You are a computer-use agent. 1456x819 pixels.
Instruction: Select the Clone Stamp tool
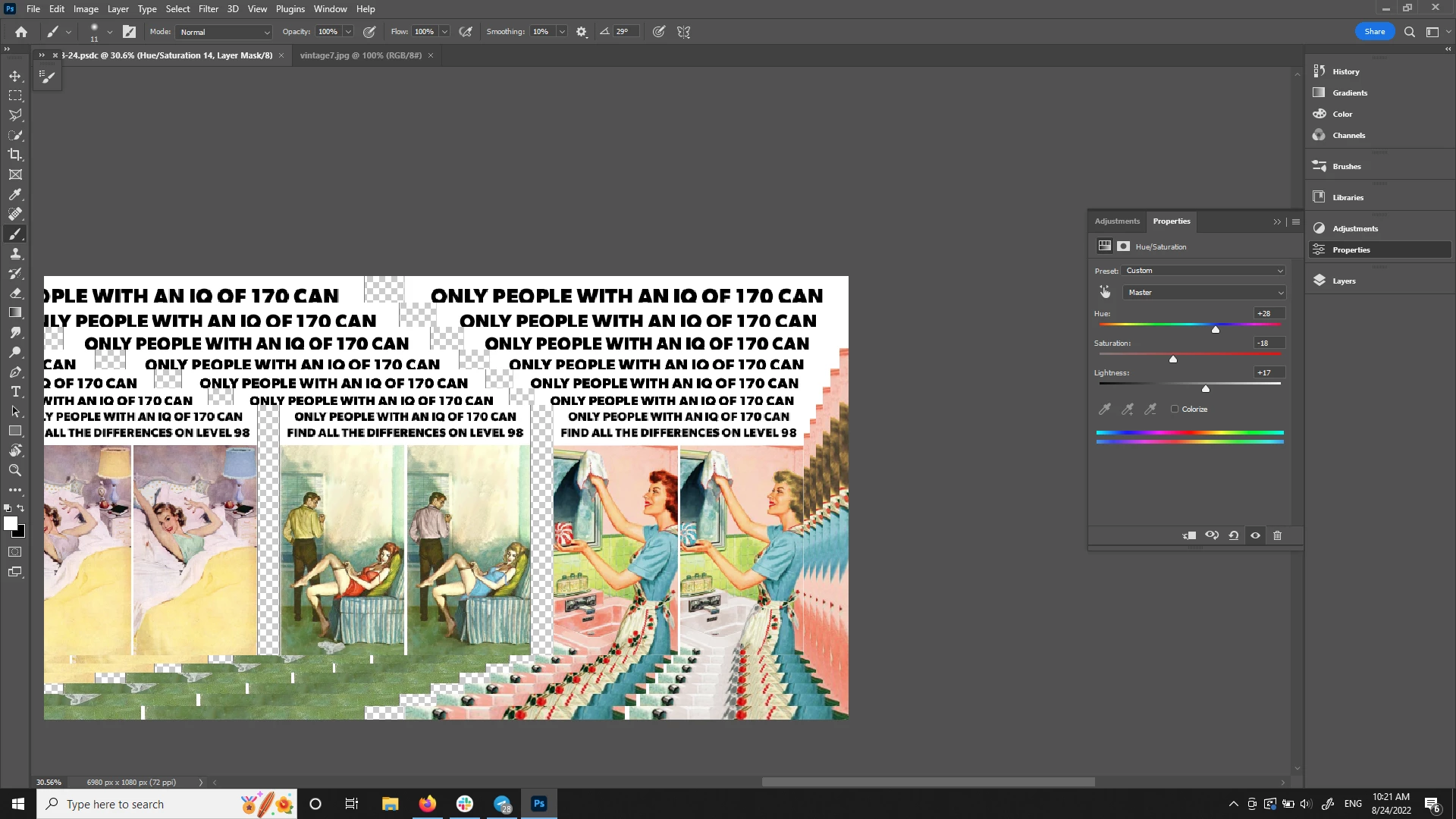(15, 254)
